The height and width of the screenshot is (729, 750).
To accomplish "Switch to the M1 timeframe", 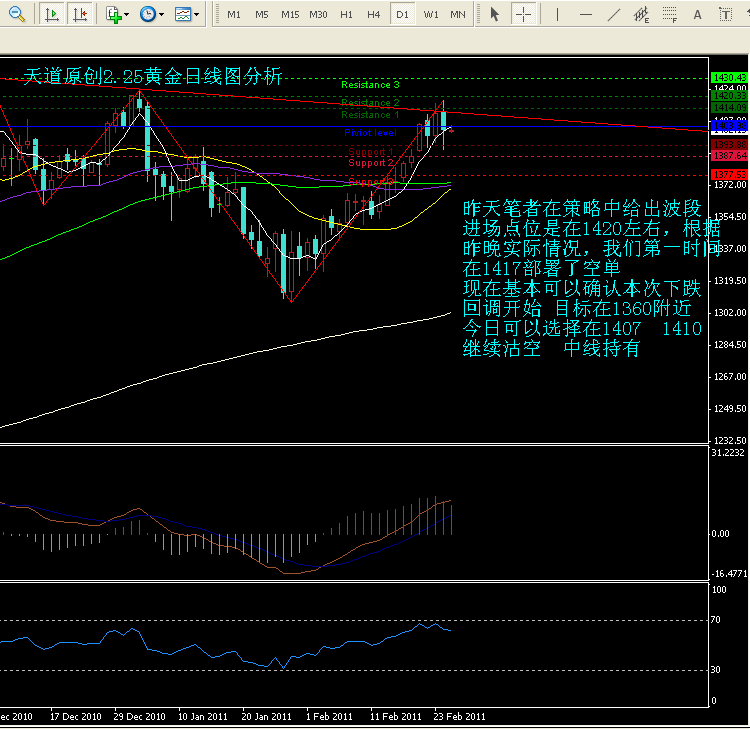I will click(233, 15).
